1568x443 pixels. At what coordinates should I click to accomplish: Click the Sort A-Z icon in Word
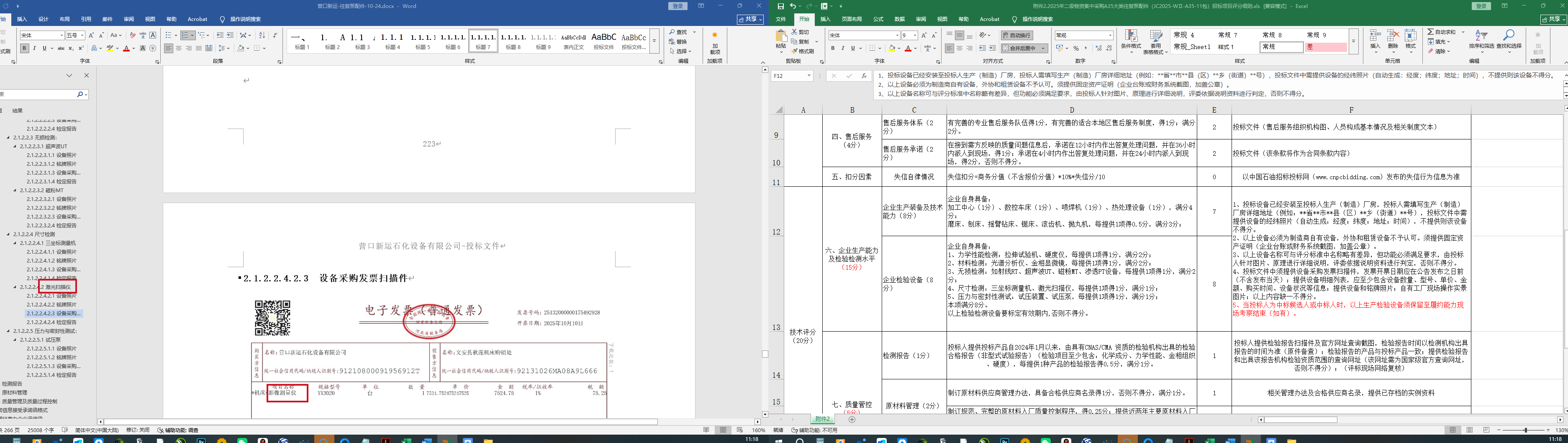(262, 35)
